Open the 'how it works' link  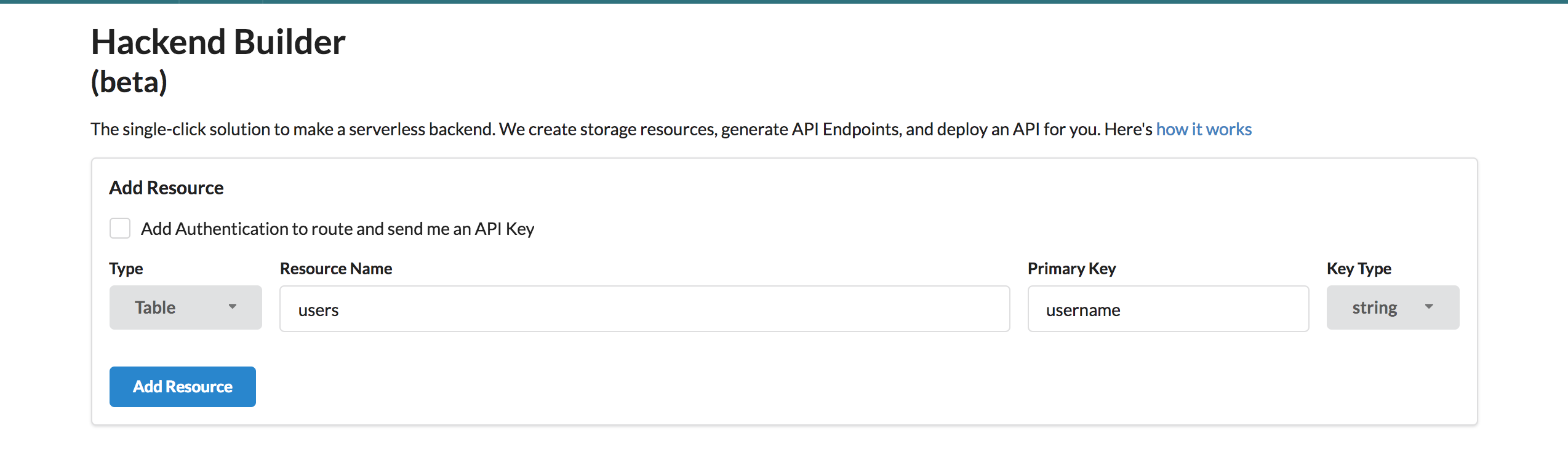coord(1204,129)
